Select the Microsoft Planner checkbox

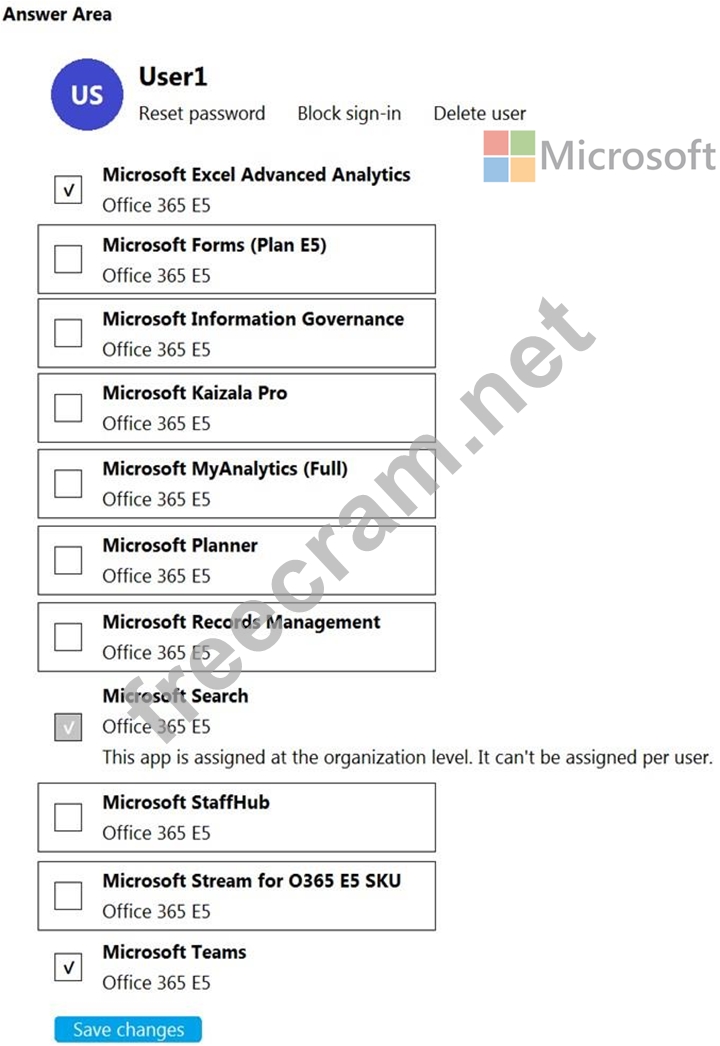tap(68, 560)
